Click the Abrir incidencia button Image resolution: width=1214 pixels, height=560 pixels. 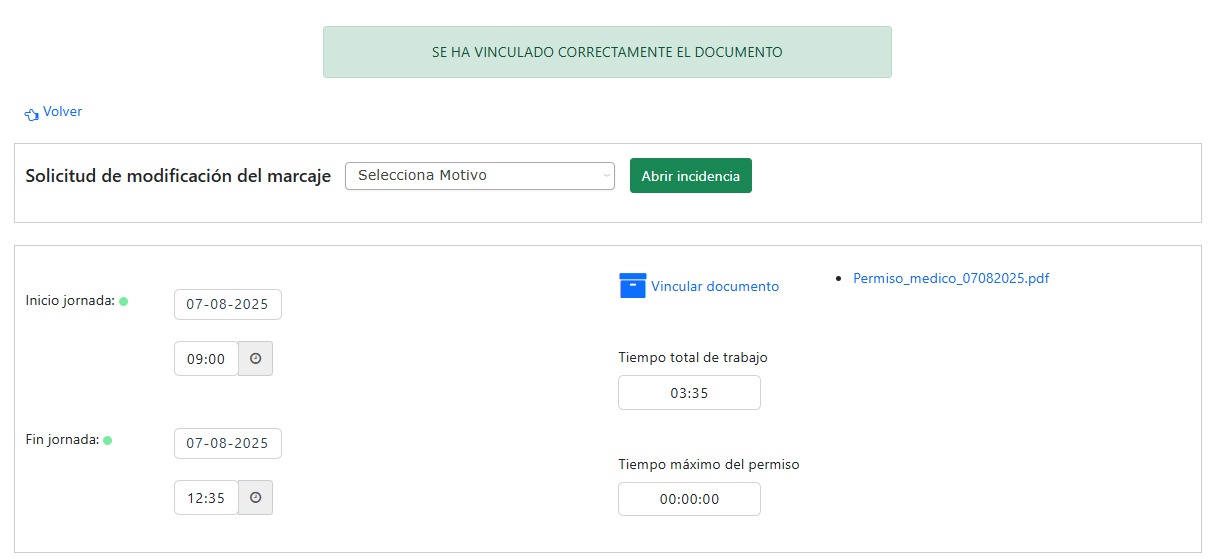pos(691,176)
